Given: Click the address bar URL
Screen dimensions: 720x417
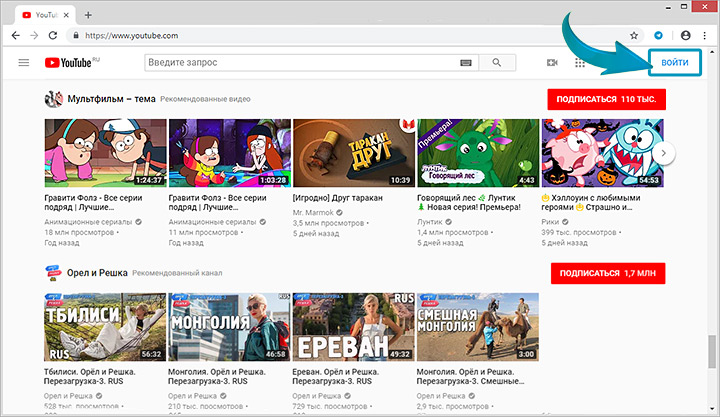Looking at the screenshot, I should pyautogui.click(x=131, y=35).
